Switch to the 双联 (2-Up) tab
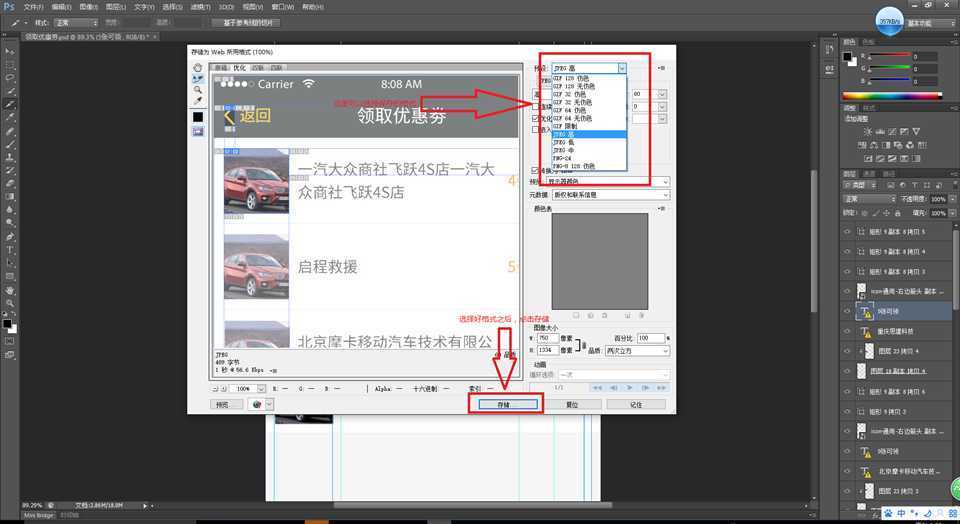Screen dimensions: 960x524 [258, 68]
